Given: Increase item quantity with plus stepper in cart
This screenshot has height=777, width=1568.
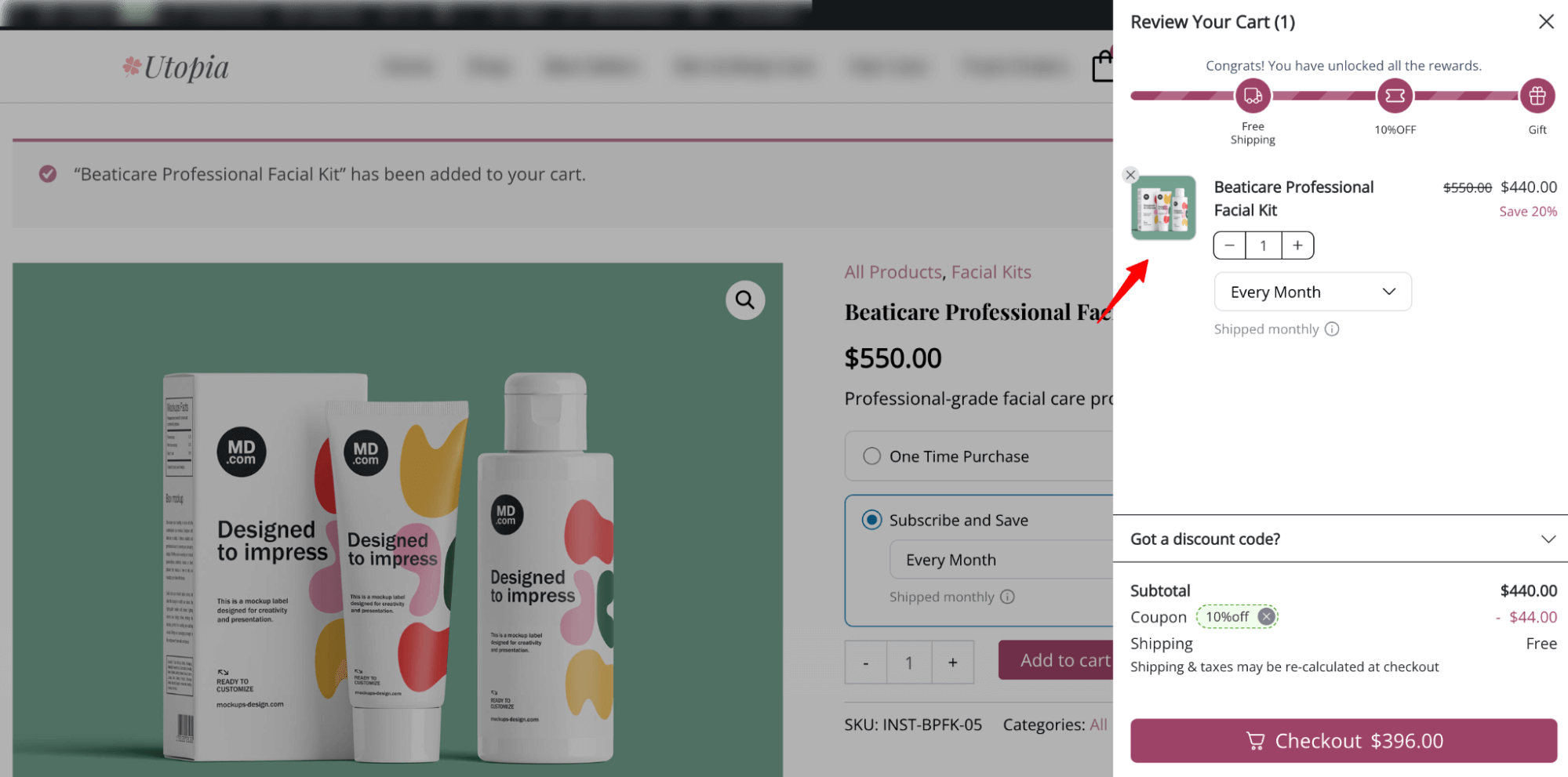Looking at the screenshot, I should coord(1297,245).
